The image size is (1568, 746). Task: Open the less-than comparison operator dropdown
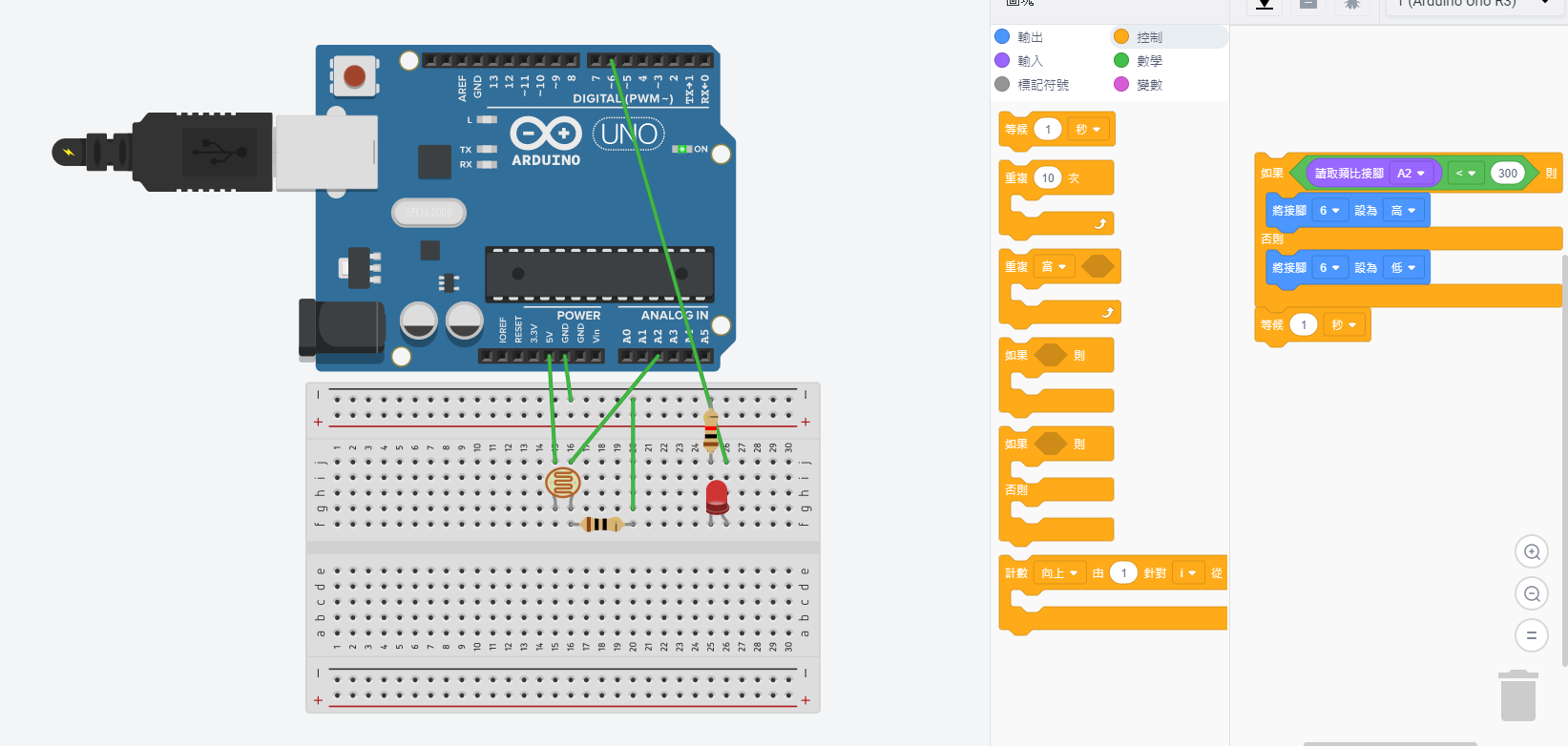point(1465,174)
